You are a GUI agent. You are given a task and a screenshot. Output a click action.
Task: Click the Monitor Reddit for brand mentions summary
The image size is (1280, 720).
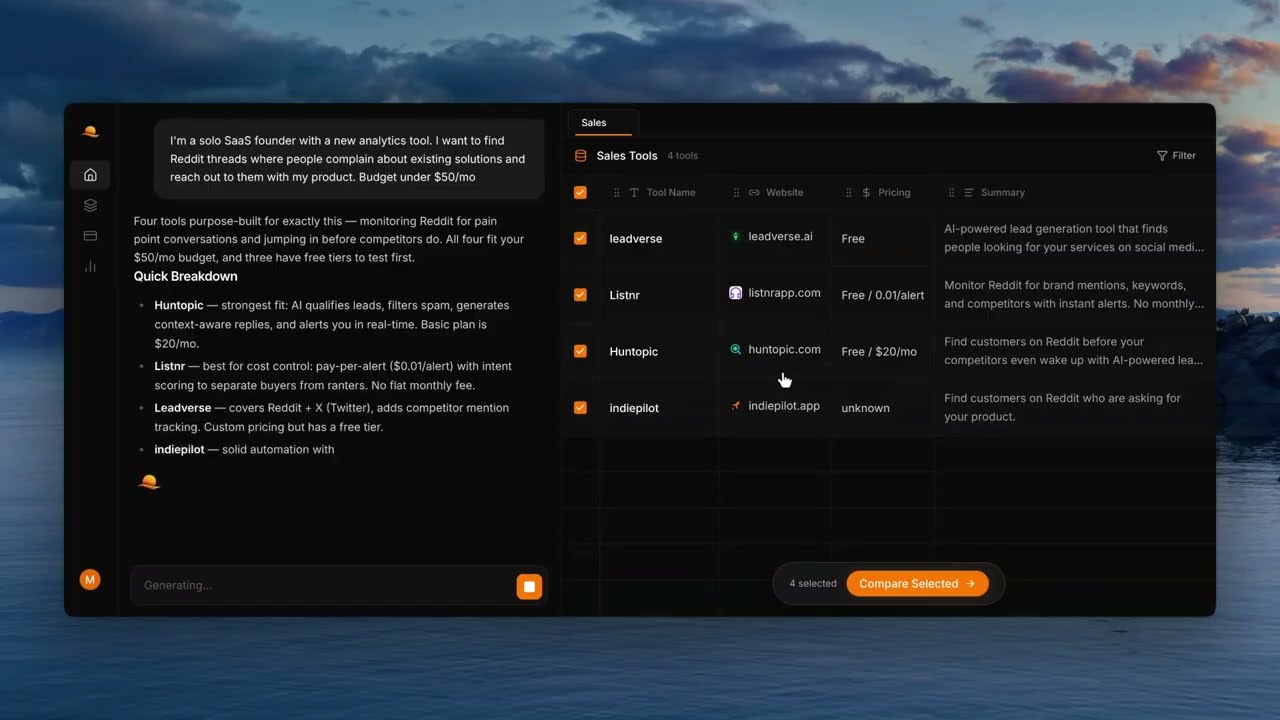point(1074,294)
